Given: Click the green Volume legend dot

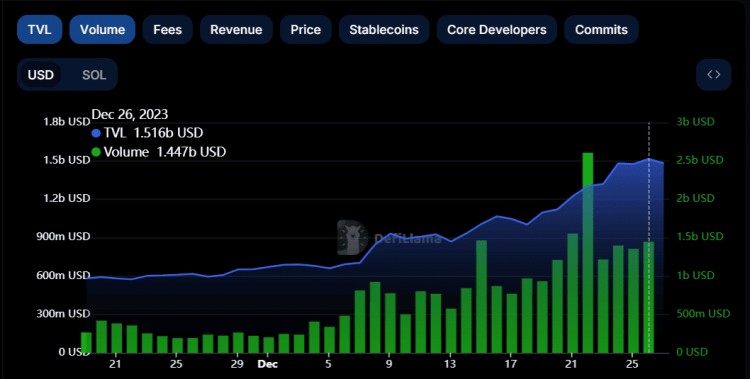Looking at the screenshot, I should tap(96, 152).
